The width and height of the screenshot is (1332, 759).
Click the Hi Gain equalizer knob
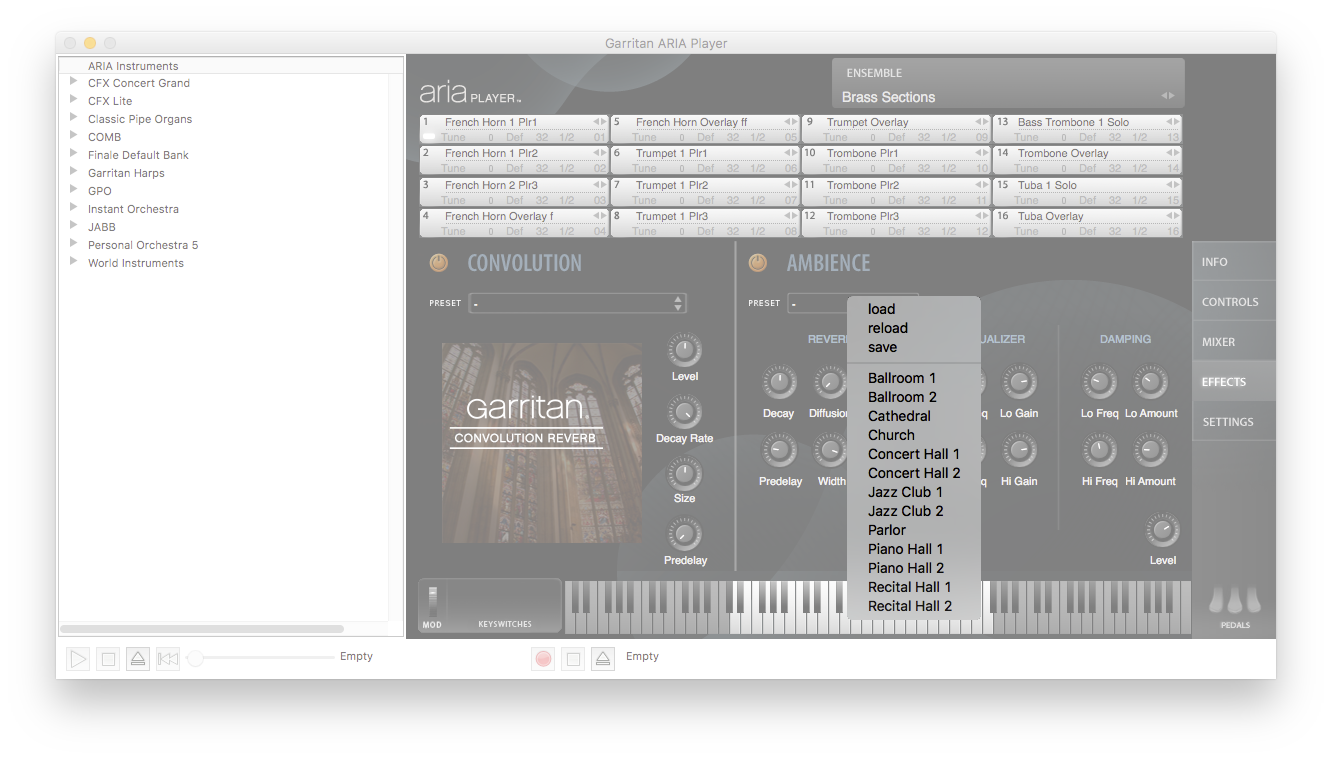tap(1019, 451)
